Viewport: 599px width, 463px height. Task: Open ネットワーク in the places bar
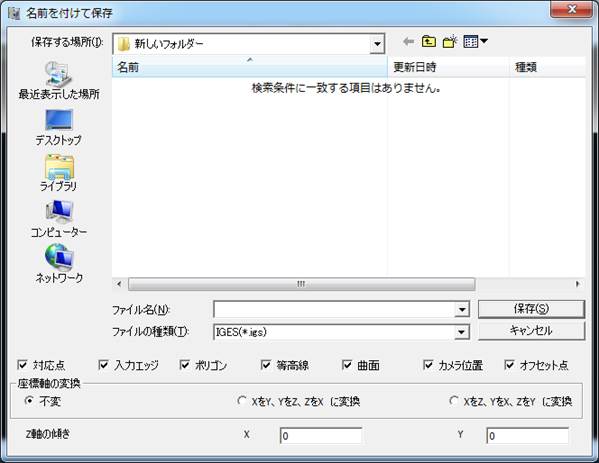[59, 264]
